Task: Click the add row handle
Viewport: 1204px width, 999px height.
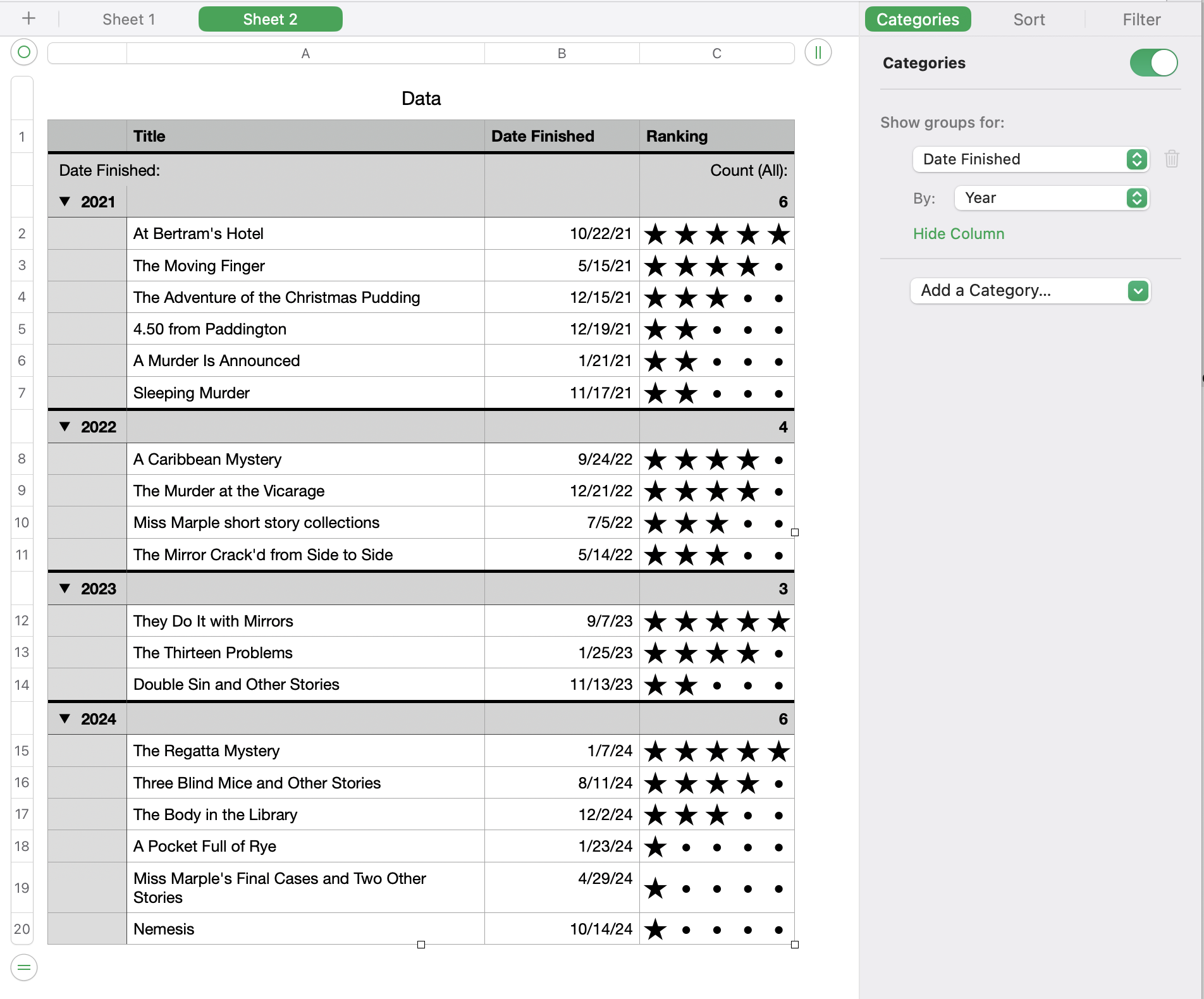Action: click(24, 967)
